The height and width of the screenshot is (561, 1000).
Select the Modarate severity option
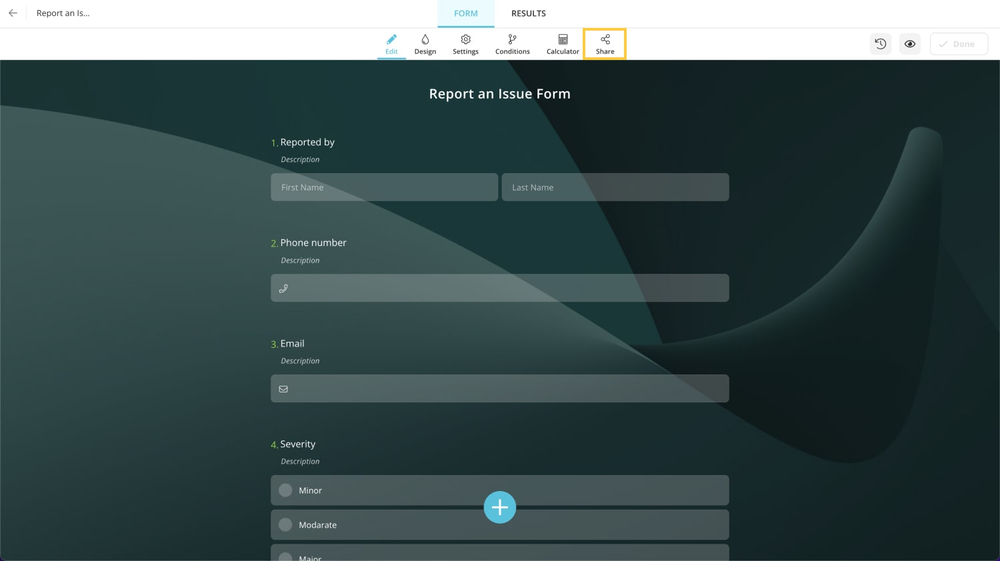286,525
